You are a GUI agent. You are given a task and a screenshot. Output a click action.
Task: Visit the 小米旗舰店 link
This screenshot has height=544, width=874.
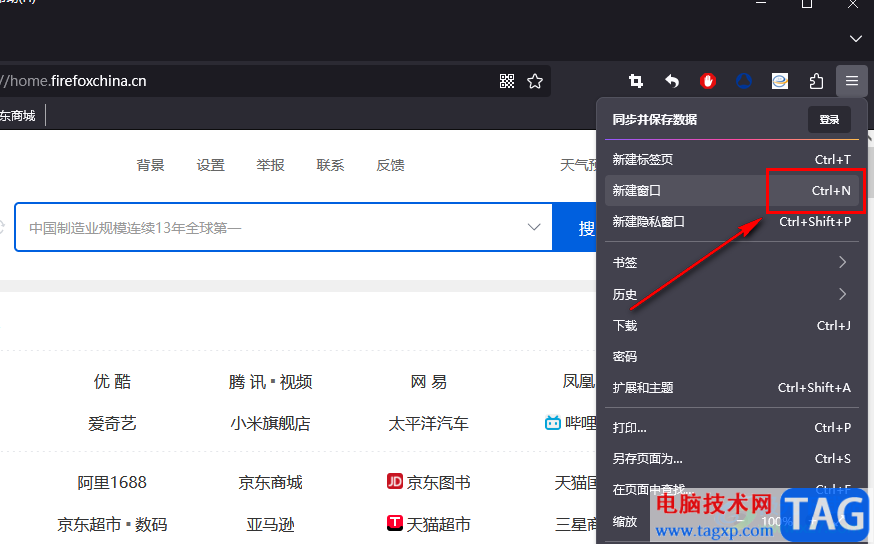pyautogui.click(x=270, y=424)
